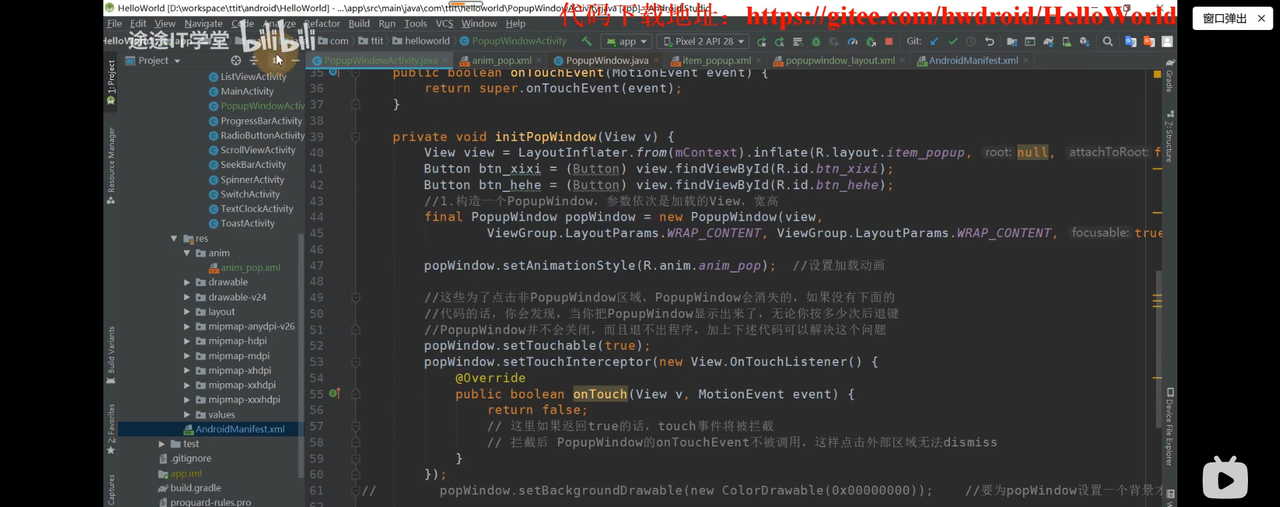Click the Project panel locate target icon
Screen dimensions: 1280x507
click(x=236, y=61)
